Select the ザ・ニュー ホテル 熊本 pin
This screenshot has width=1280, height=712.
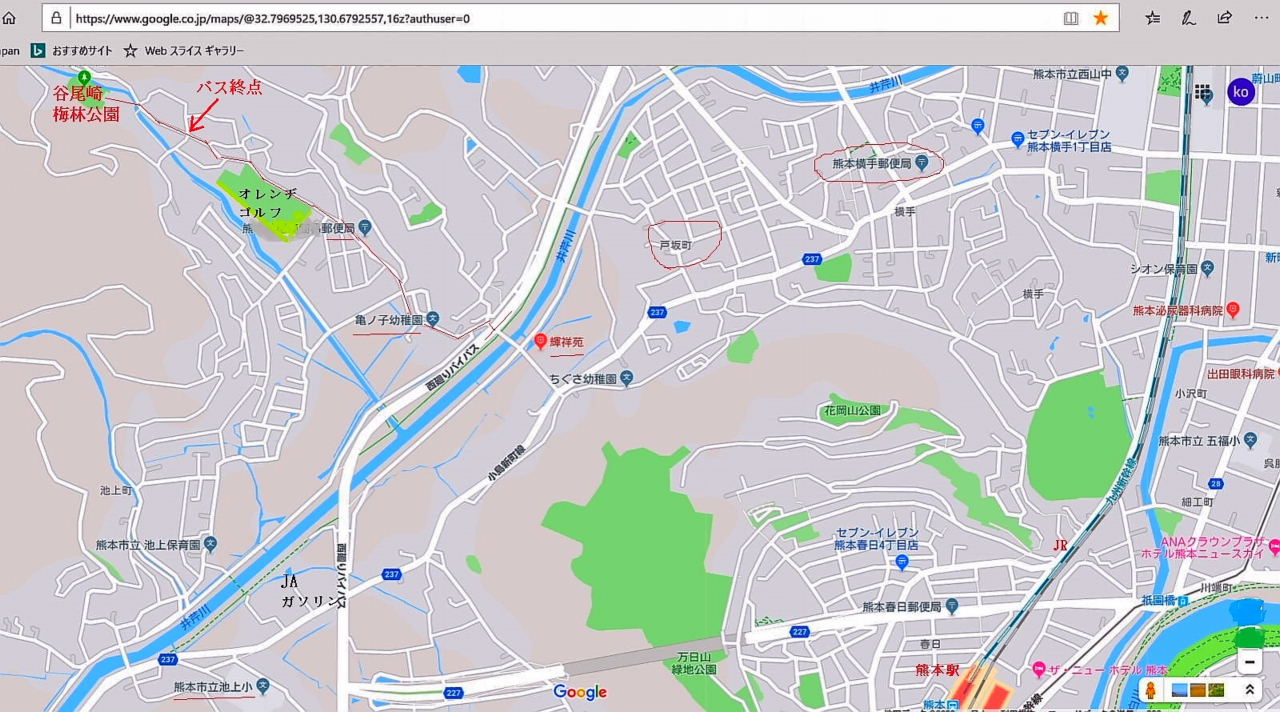tap(1039, 668)
